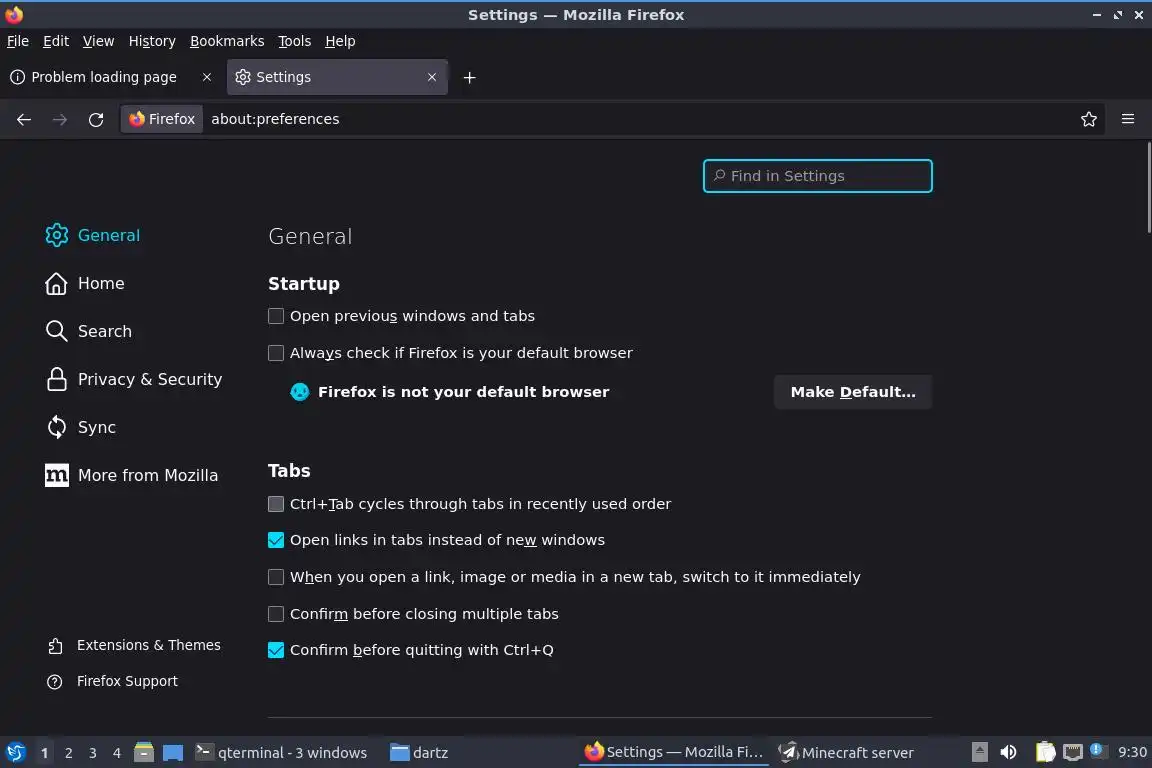
Task: Click the network status tray icon
Action: click(1073, 753)
